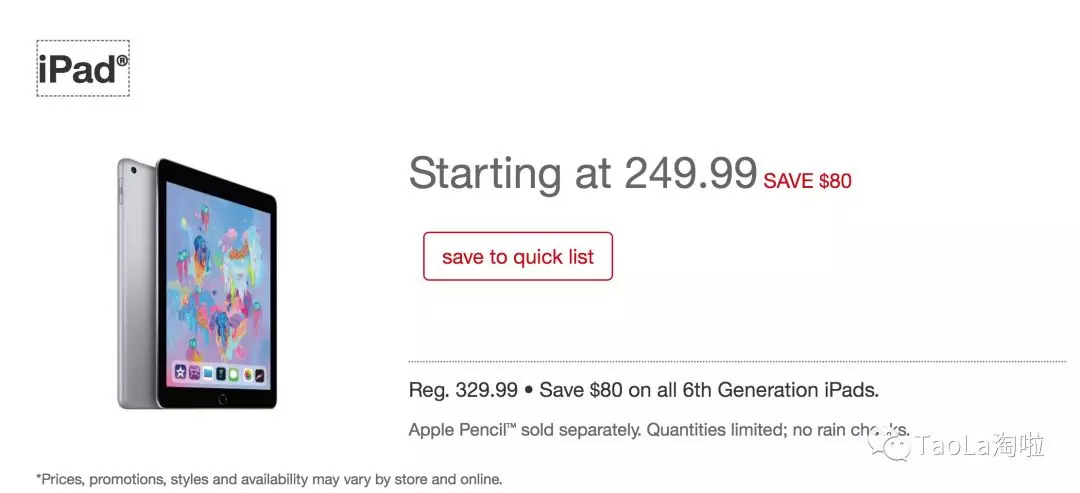Click the "save to quick list" button
This screenshot has height=493, width=1080.
click(517, 257)
